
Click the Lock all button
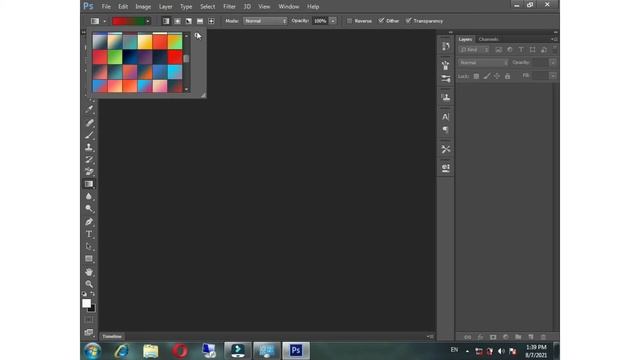pos(507,76)
